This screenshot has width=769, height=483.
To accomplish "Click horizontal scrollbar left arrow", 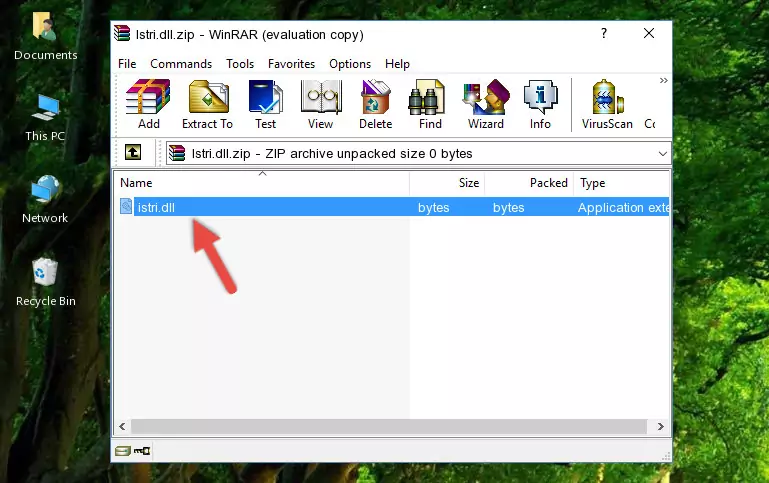I will (x=122, y=427).
